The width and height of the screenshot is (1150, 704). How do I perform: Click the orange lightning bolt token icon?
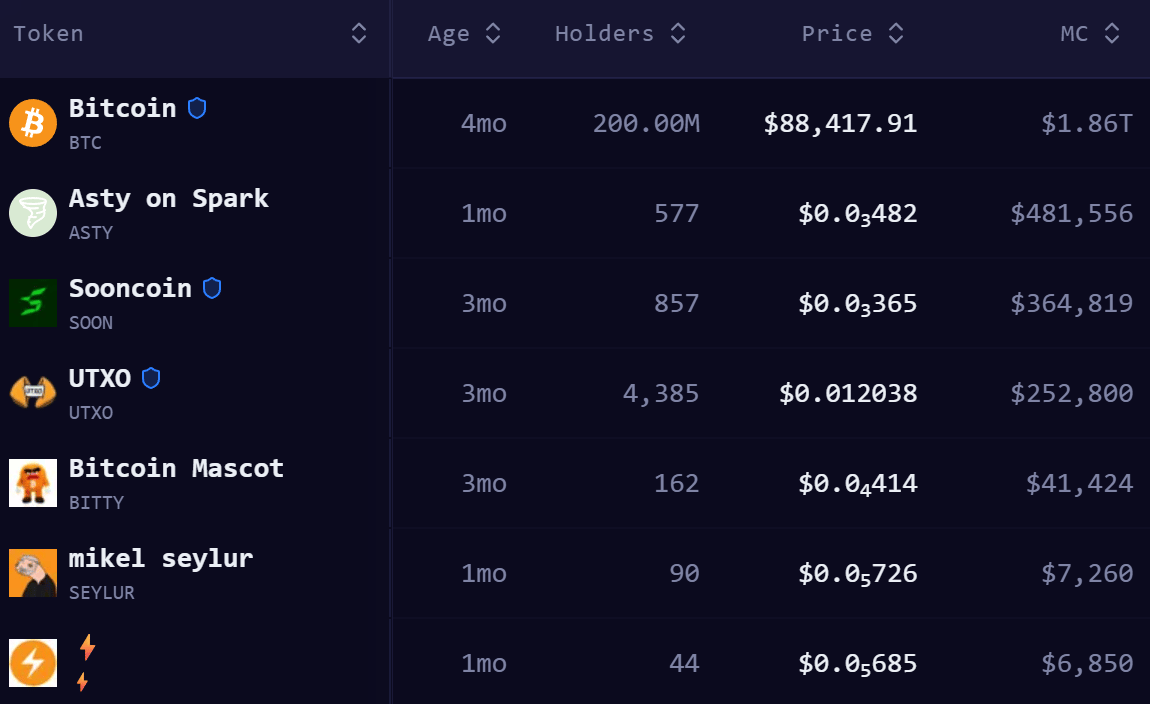33,663
